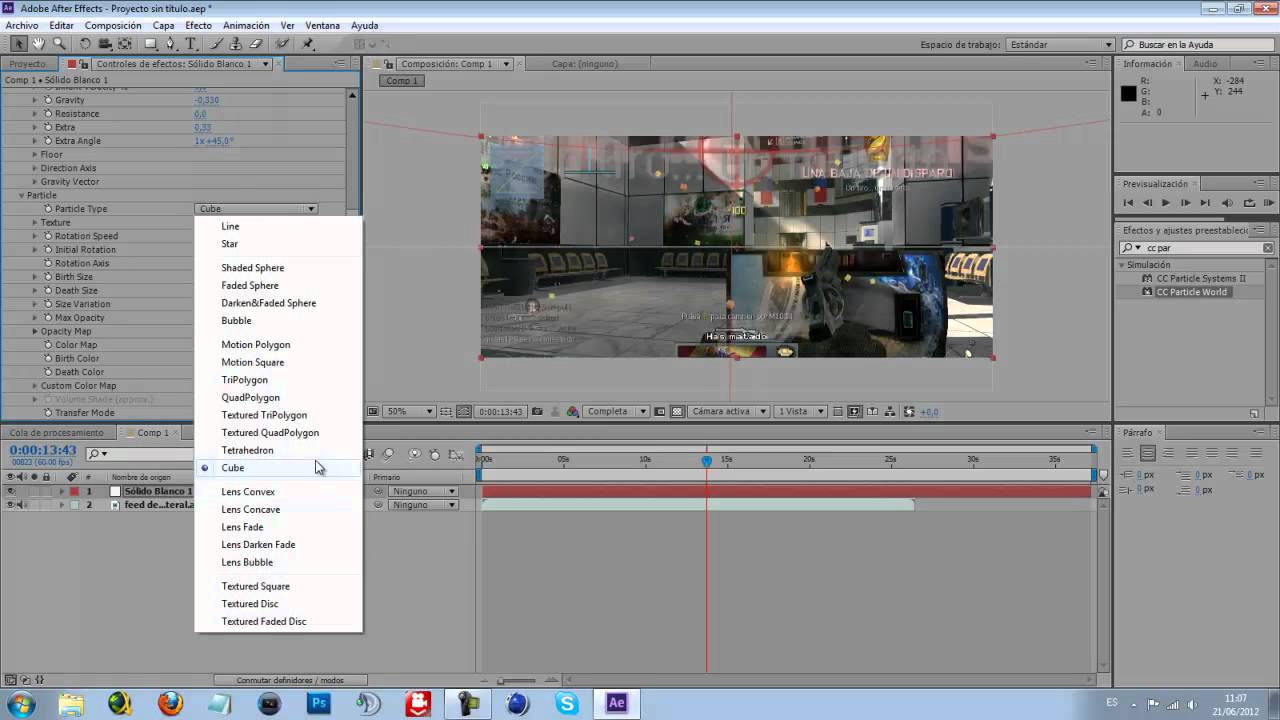Expand the Gravity property
This screenshot has width=1280, height=720.
[35, 100]
